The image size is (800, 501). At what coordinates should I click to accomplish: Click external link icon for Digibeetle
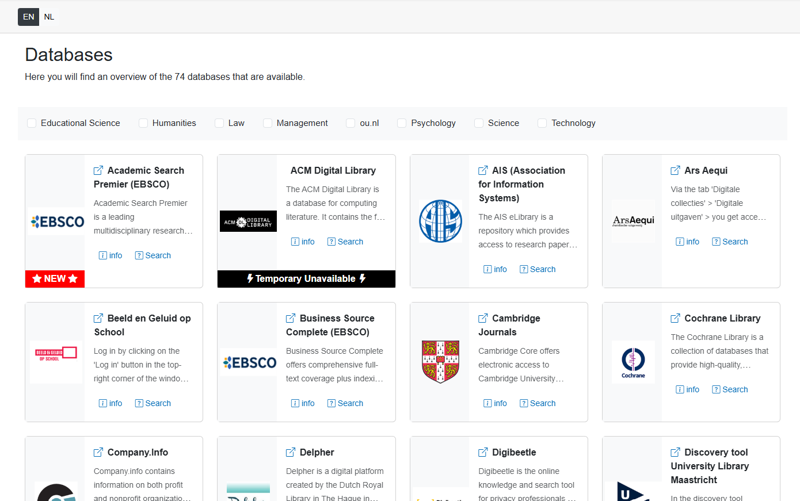(x=483, y=453)
